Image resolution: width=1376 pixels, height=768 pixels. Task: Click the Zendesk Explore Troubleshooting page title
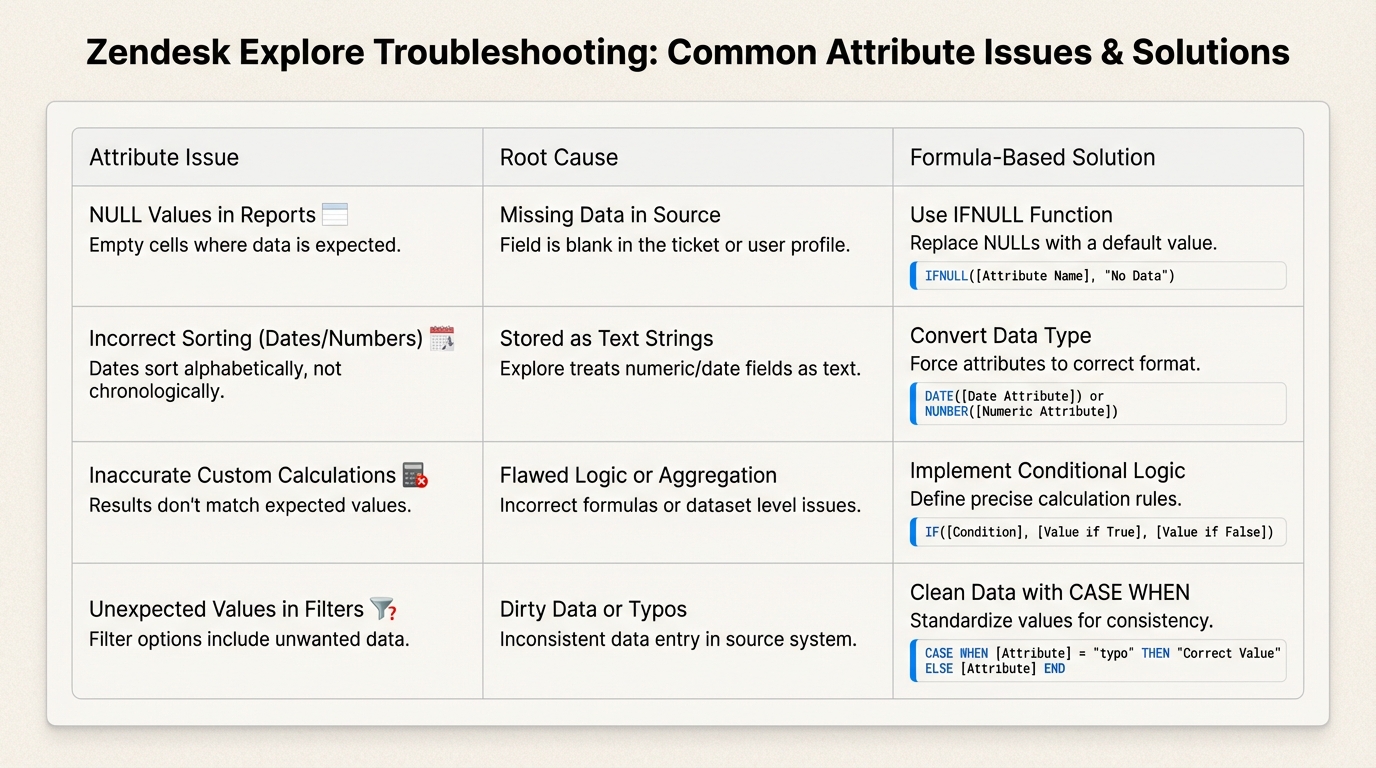(x=688, y=52)
